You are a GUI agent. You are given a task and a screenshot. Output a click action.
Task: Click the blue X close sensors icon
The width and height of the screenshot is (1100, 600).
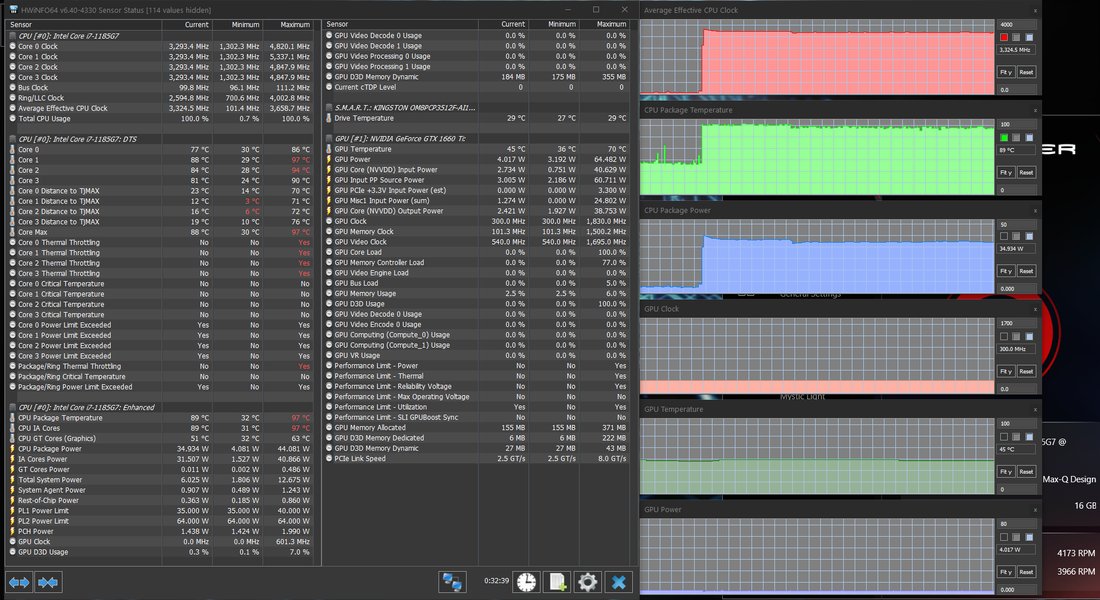619,582
